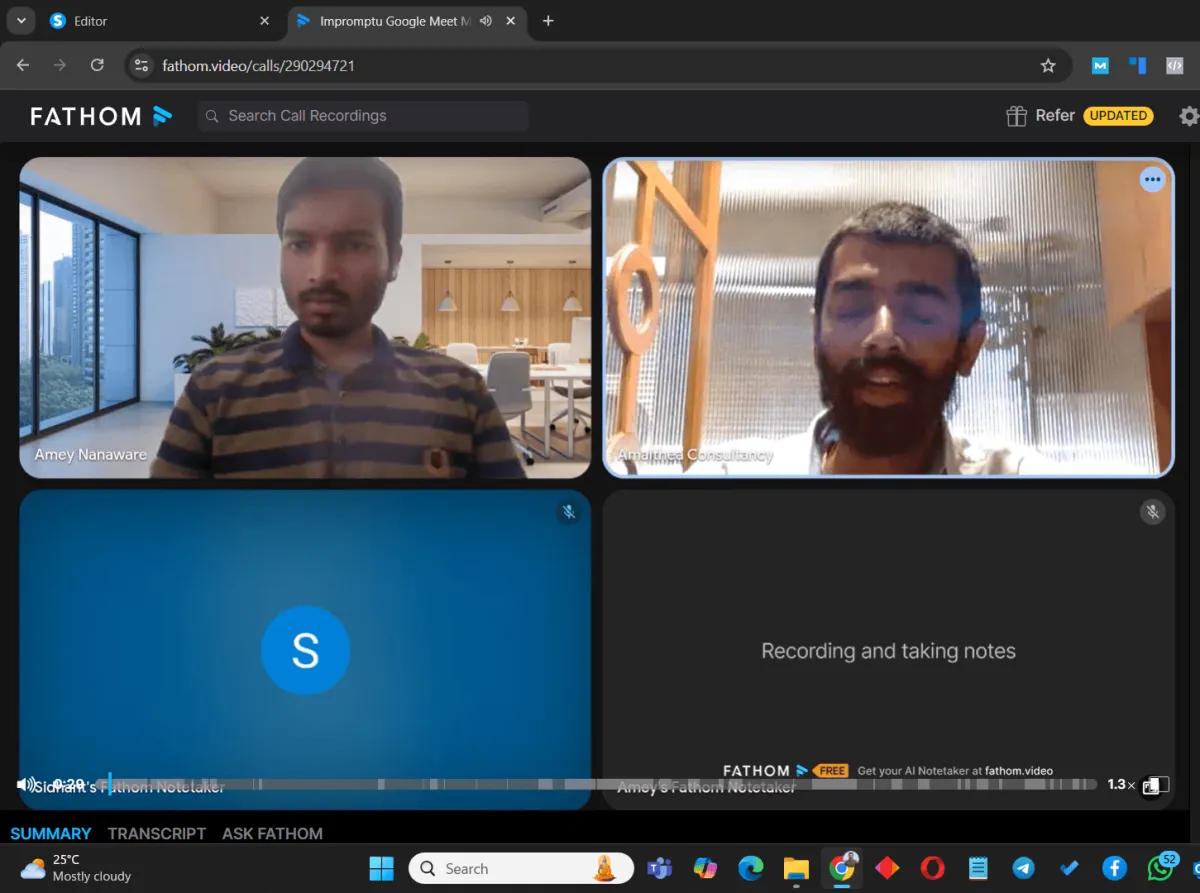Select Amalthea Consultancy video tile
This screenshot has width=1200, height=893.
888,317
